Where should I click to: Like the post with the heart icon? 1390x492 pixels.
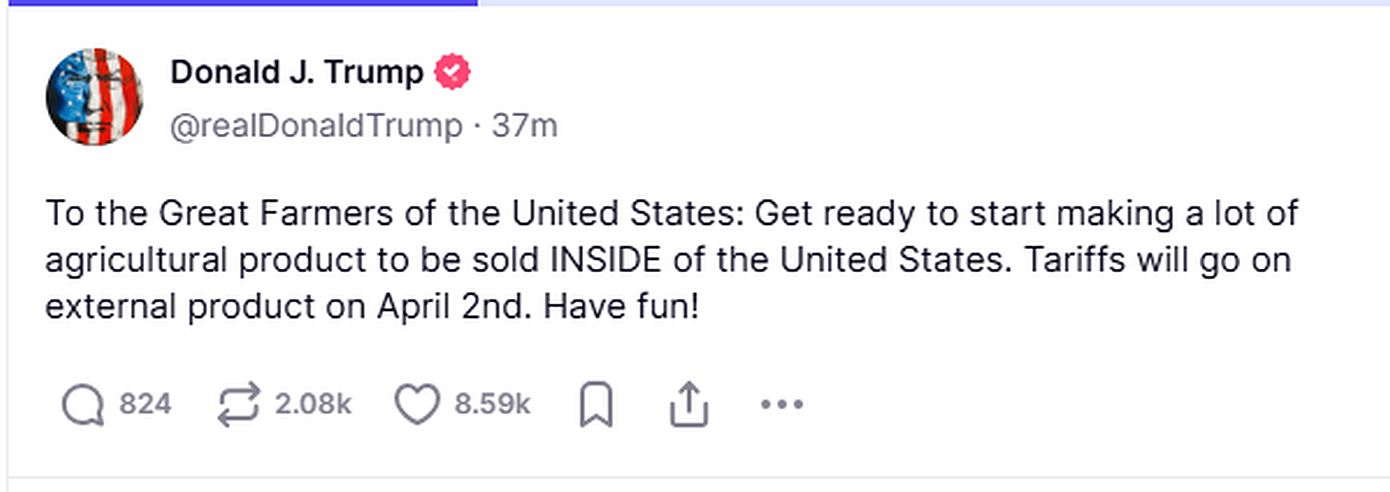[x=416, y=405]
